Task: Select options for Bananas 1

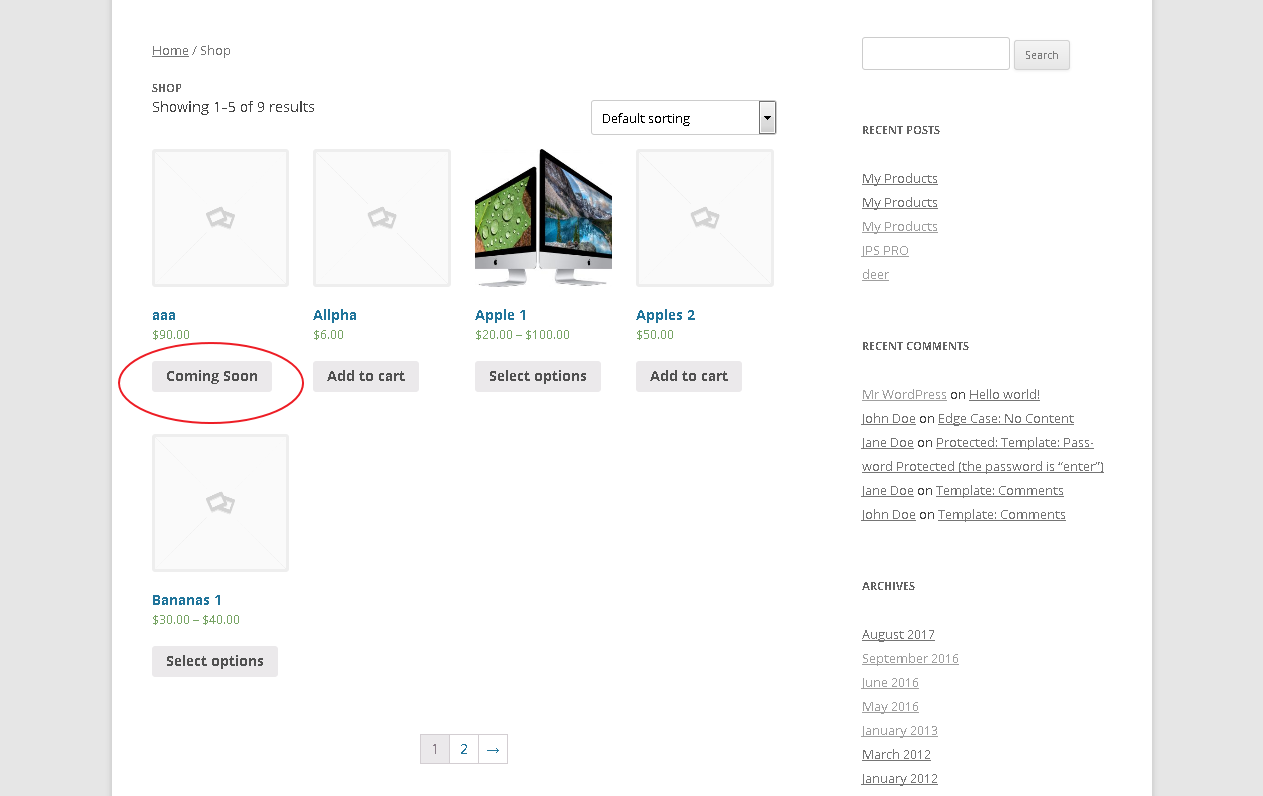Action: pyautogui.click(x=215, y=661)
